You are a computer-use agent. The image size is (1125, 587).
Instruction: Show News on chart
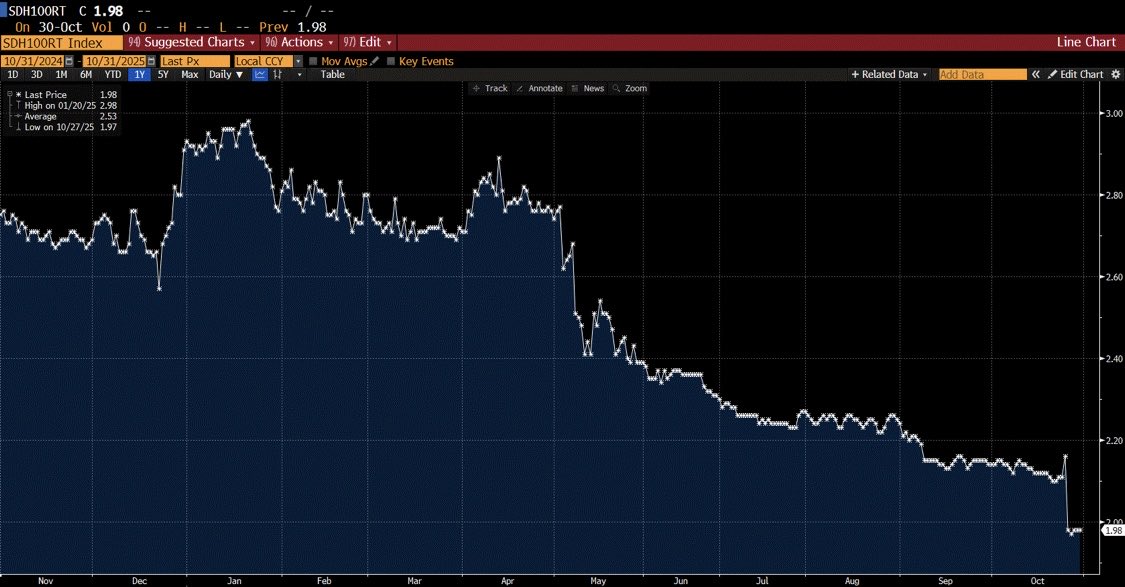tap(588, 88)
